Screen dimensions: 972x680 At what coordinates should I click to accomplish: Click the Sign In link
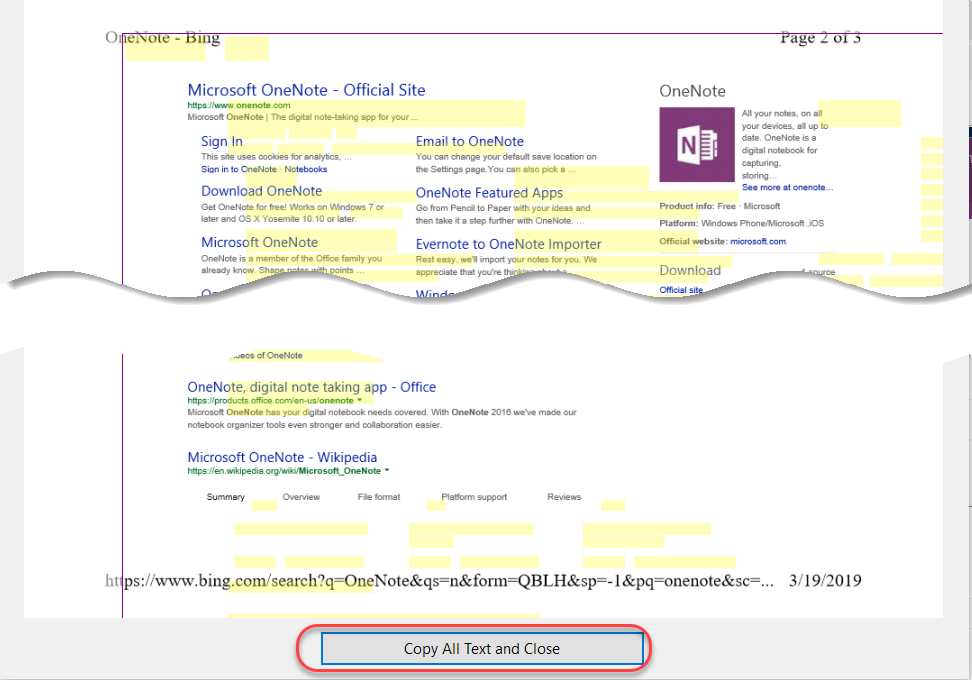(221, 141)
